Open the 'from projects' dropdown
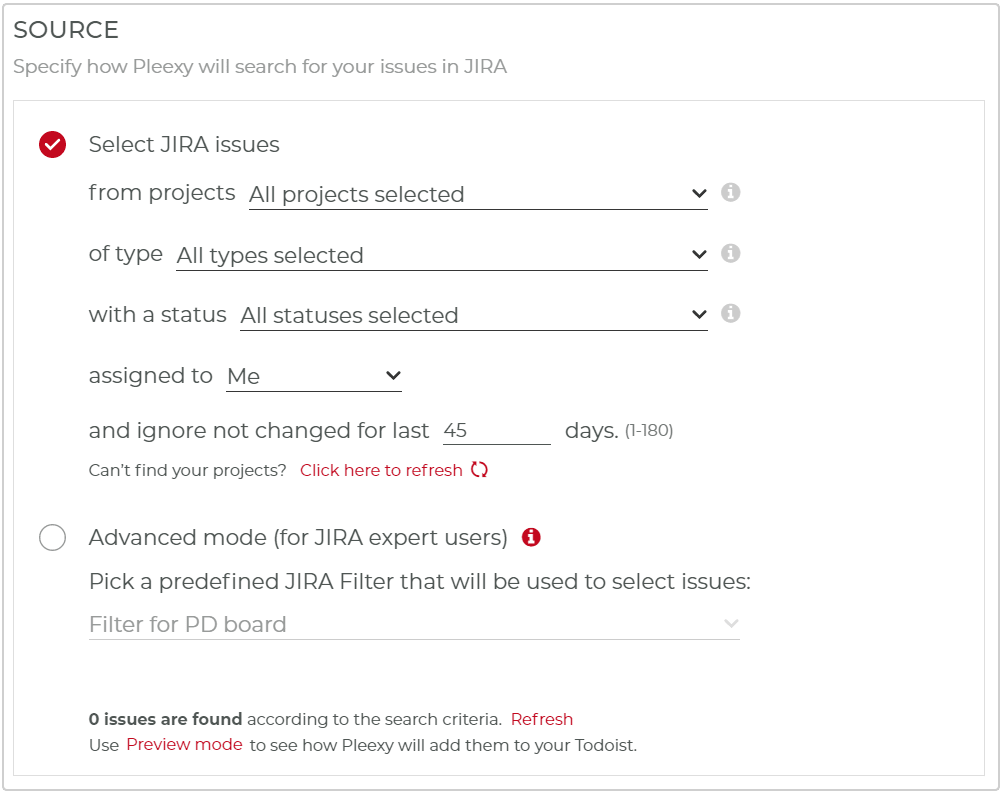Viewport: 1002px width, 805px height. (480, 193)
